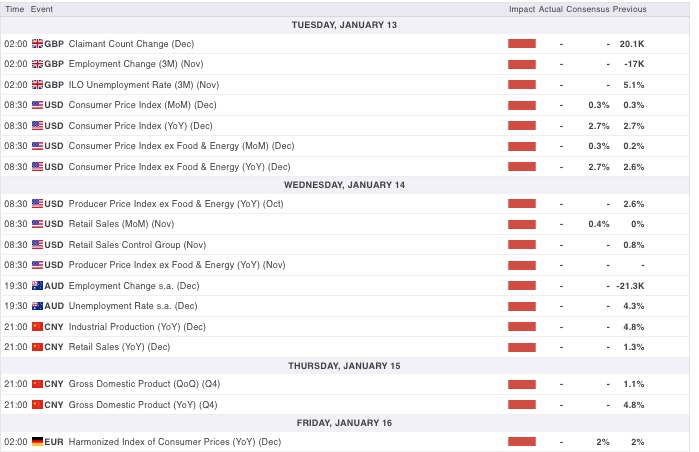Click the red impact bar for Retail Sales (MoM)
699x452 pixels.
tap(522, 224)
